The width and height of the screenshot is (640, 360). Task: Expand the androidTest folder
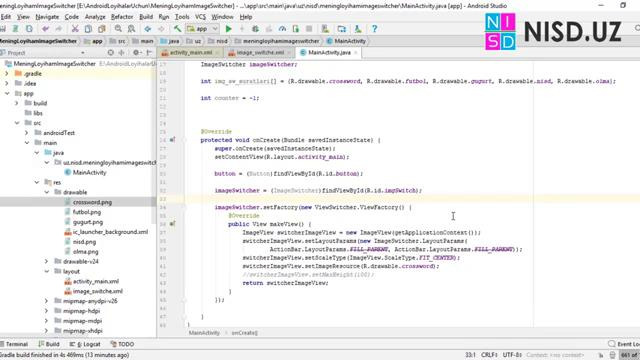click(27, 133)
